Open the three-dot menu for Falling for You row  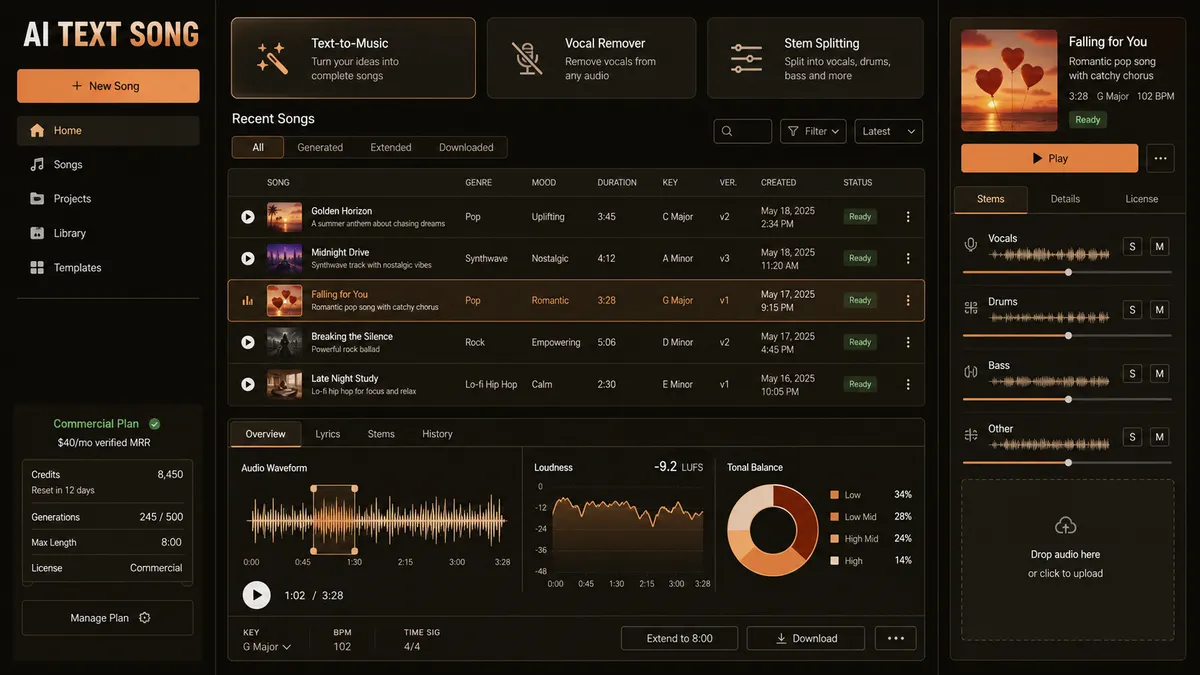click(x=908, y=300)
